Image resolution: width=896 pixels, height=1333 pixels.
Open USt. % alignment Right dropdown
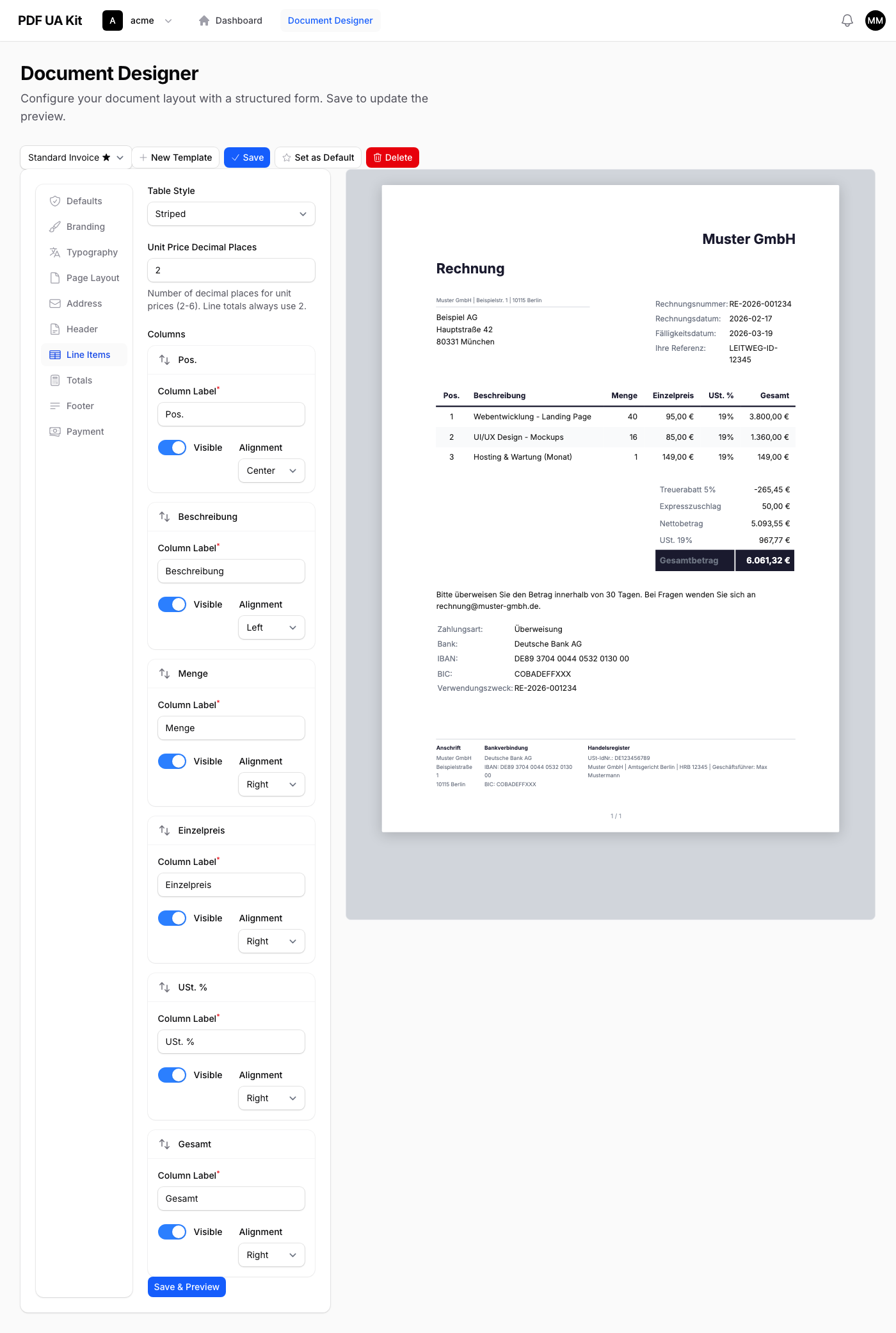click(x=271, y=1098)
